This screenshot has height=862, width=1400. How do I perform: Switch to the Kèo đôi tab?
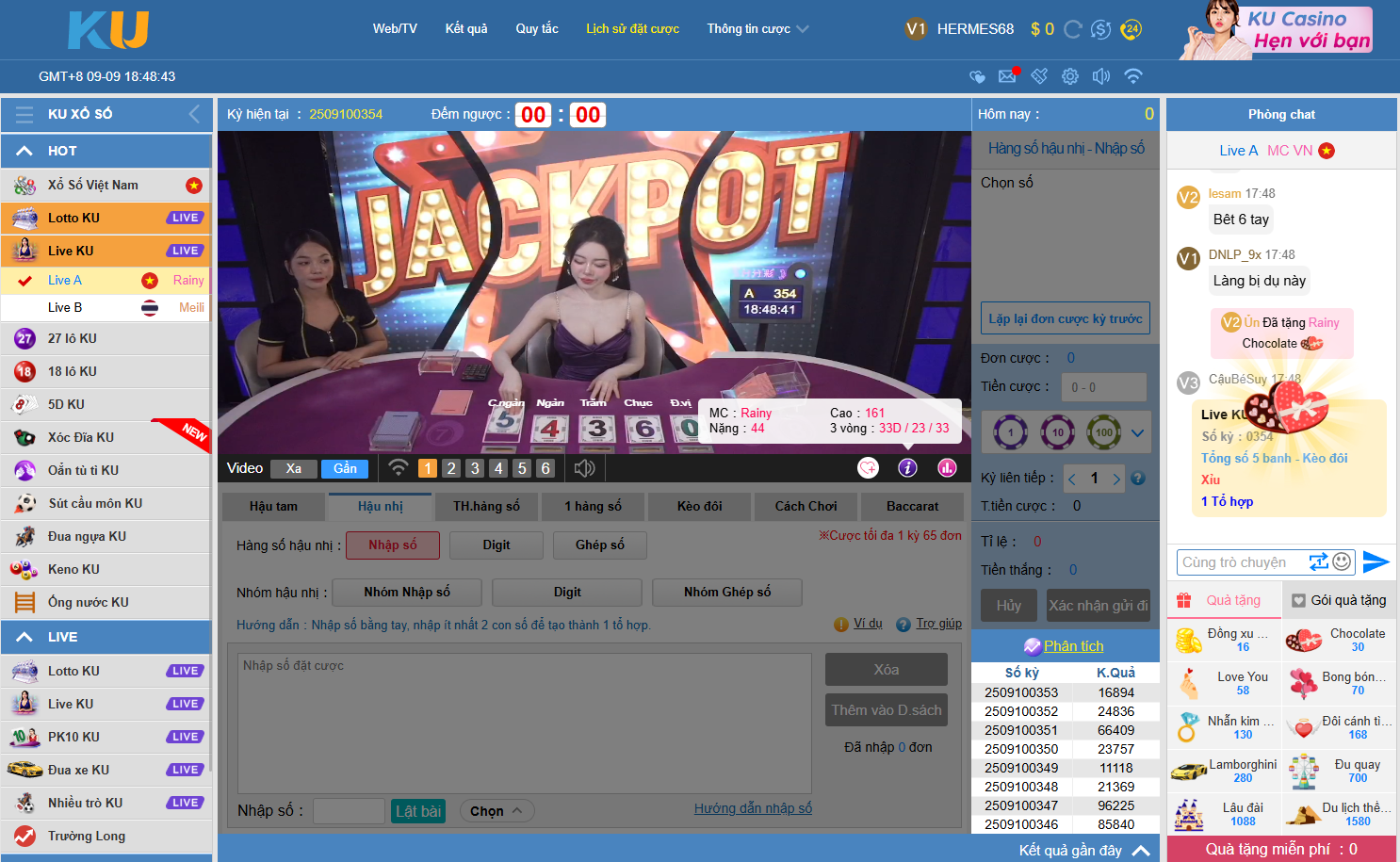(x=699, y=507)
